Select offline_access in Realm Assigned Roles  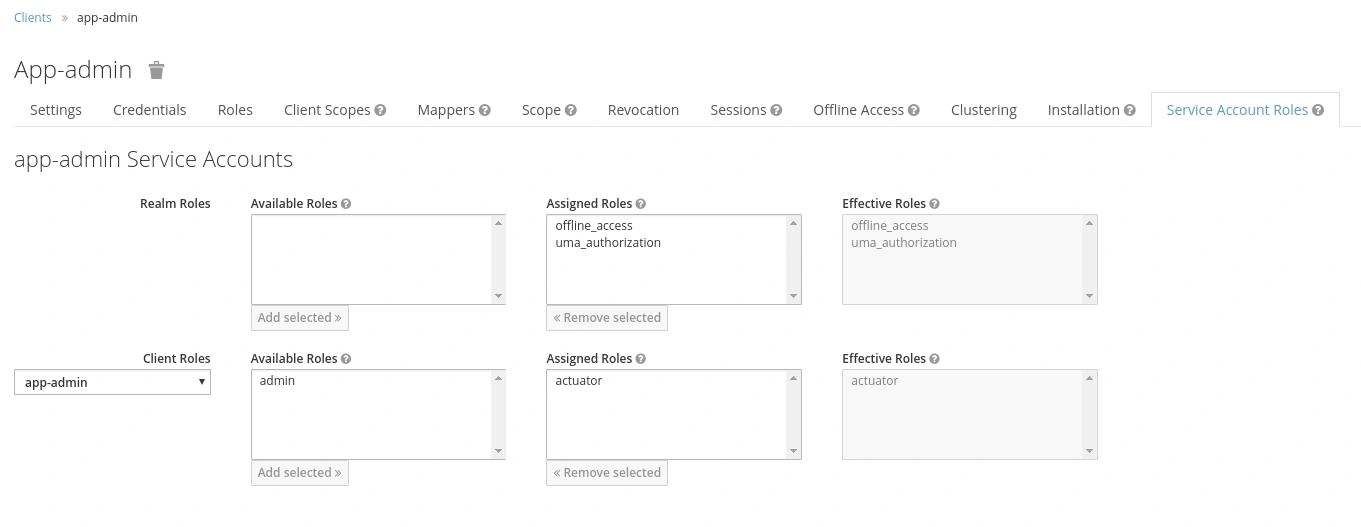(594, 226)
